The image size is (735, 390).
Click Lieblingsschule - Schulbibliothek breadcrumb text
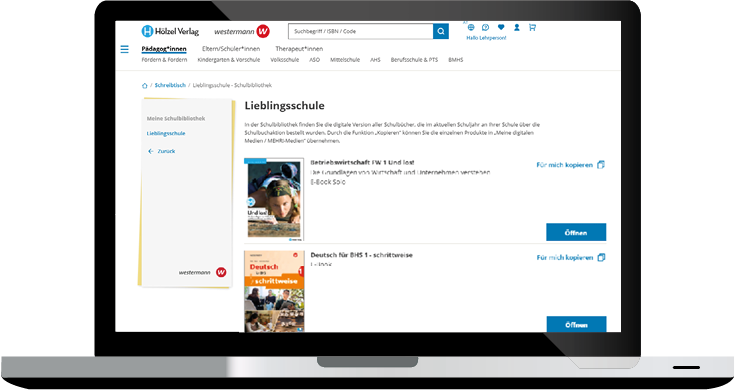coord(232,85)
